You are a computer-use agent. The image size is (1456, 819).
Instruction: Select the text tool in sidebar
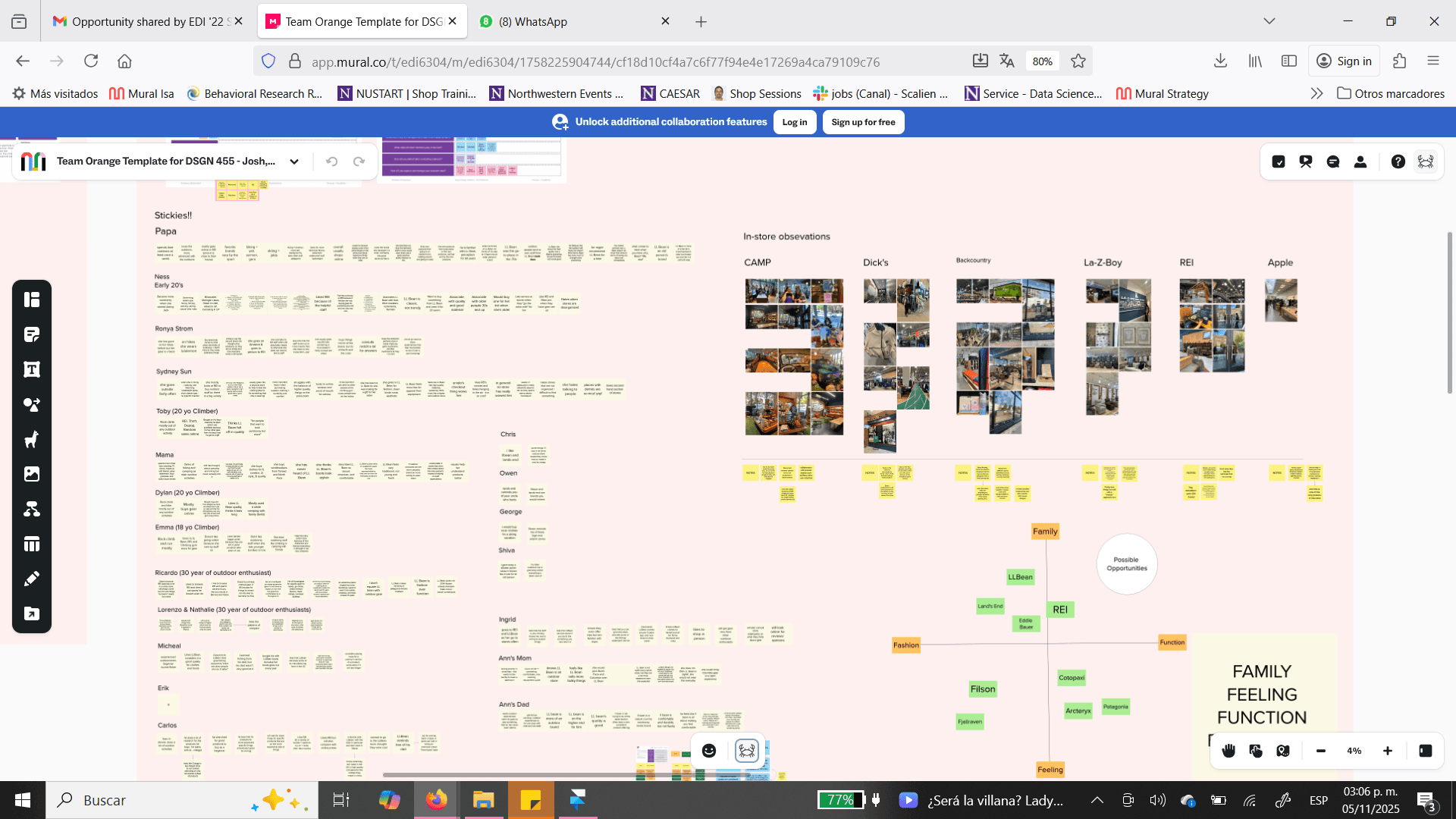(x=32, y=369)
